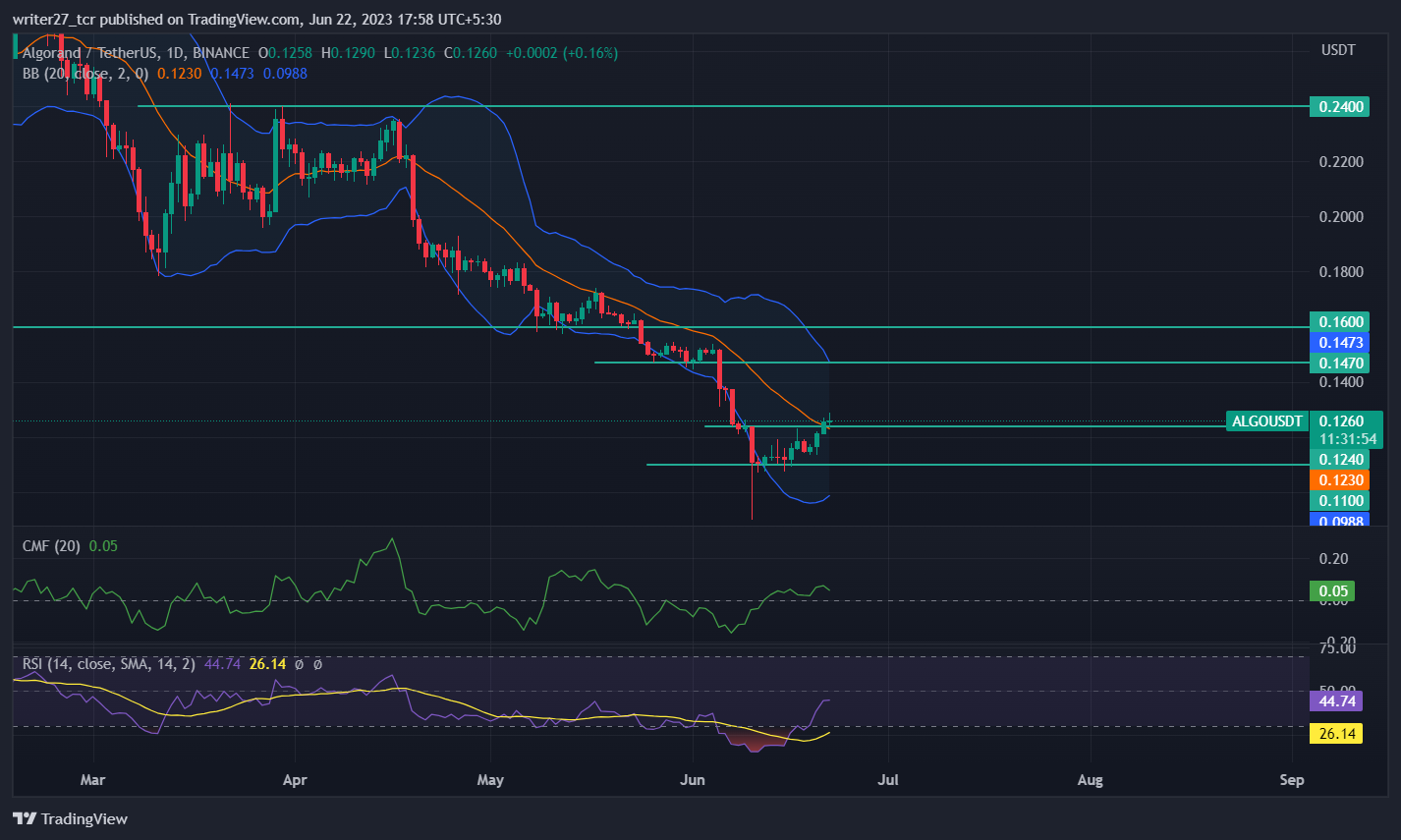Image resolution: width=1401 pixels, height=840 pixels.
Task: Select the 0.1600 price level label
Action: click(1341, 321)
